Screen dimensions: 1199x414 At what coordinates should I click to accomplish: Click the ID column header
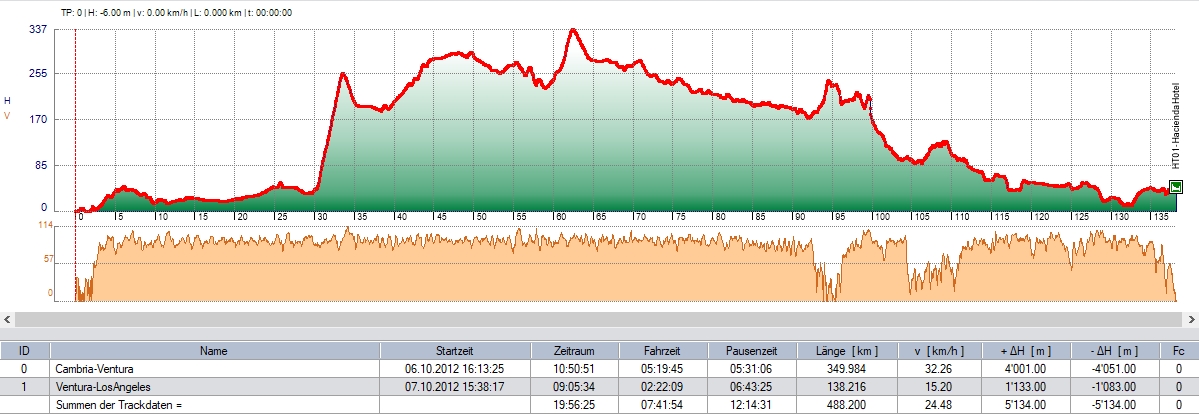pyautogui.click(x=24, y=351)
